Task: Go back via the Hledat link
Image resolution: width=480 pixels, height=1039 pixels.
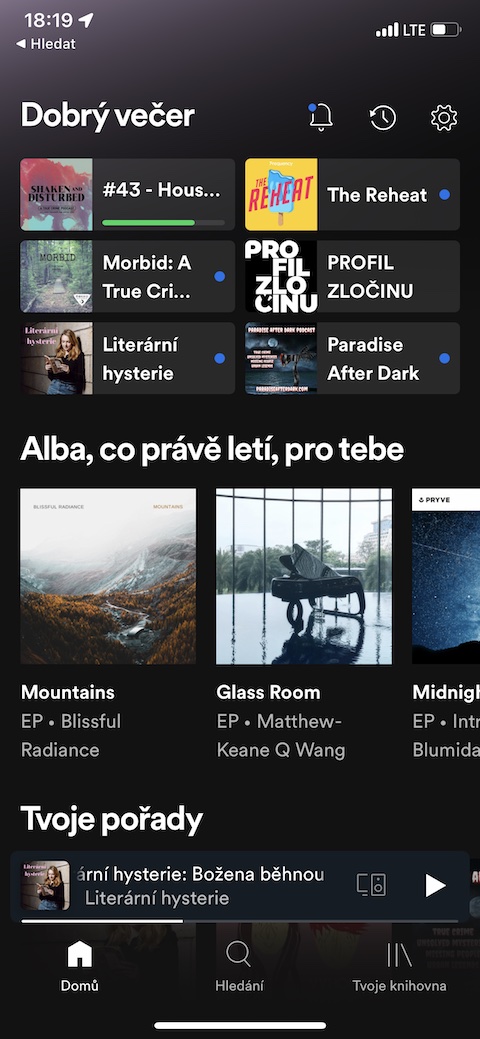Action: pos(46,44)
